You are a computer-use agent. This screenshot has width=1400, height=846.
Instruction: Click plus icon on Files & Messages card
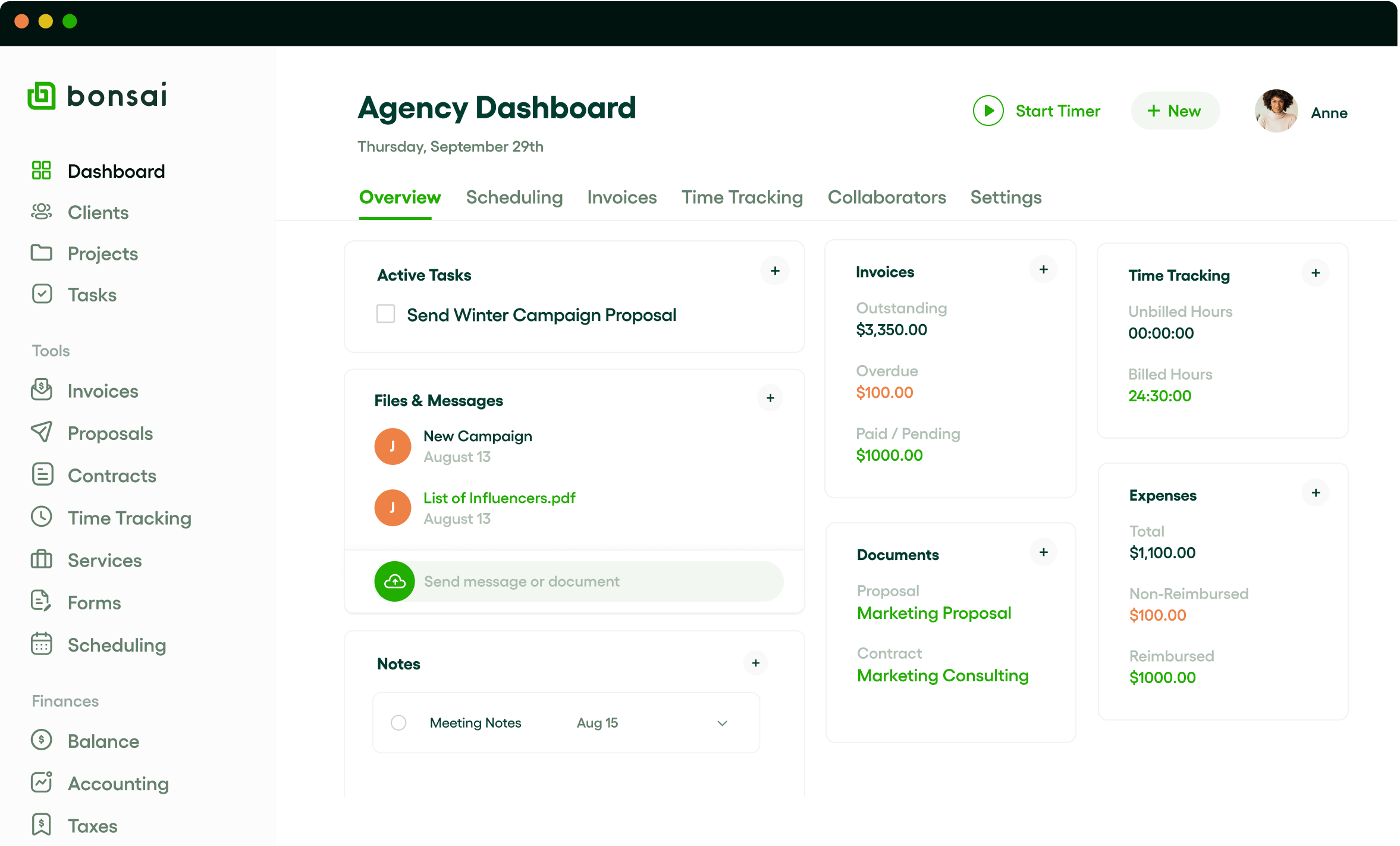pos(770,398)
